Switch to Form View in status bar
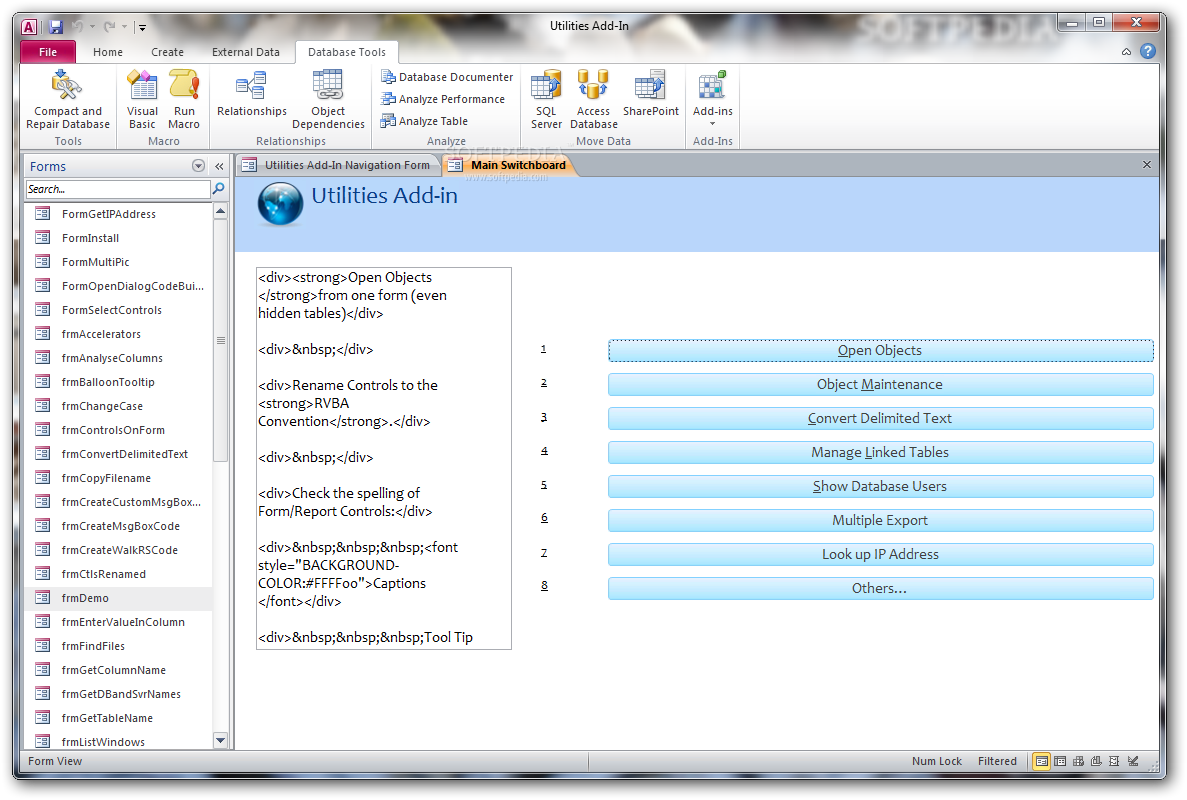The image size is (1187, 800). (x=1042, y=761)
